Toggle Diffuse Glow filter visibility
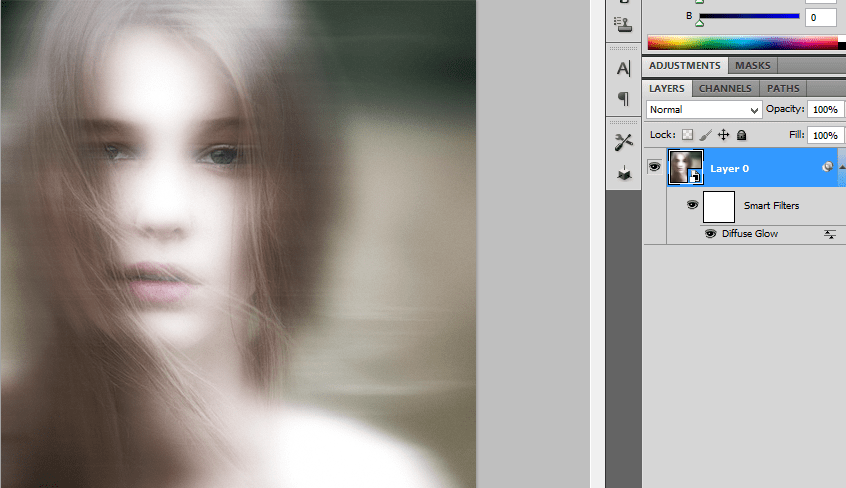This screenshot has width=846, height=488. [711, 233]
